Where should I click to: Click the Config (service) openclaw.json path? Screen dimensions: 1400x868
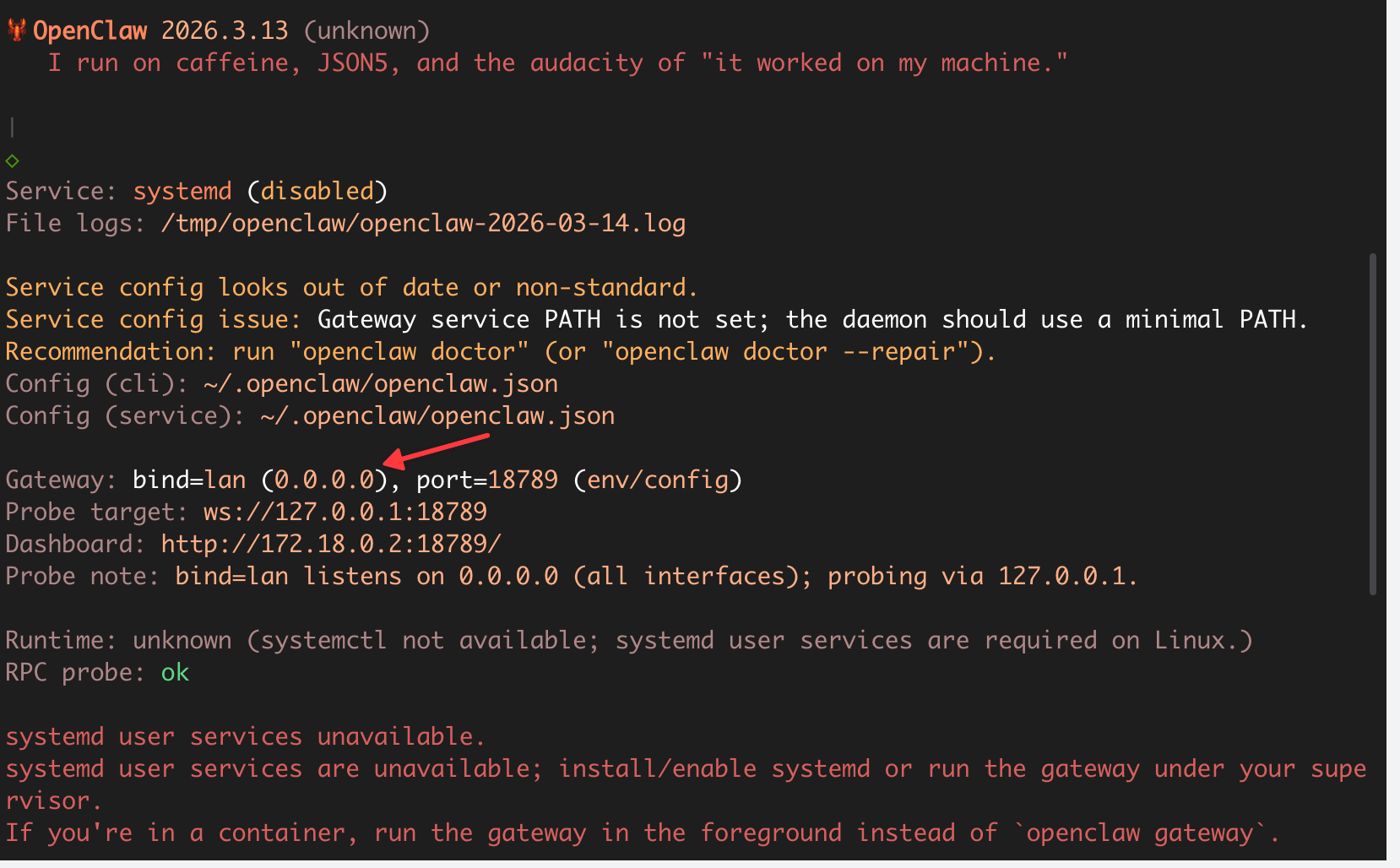(x=437, y=416)
